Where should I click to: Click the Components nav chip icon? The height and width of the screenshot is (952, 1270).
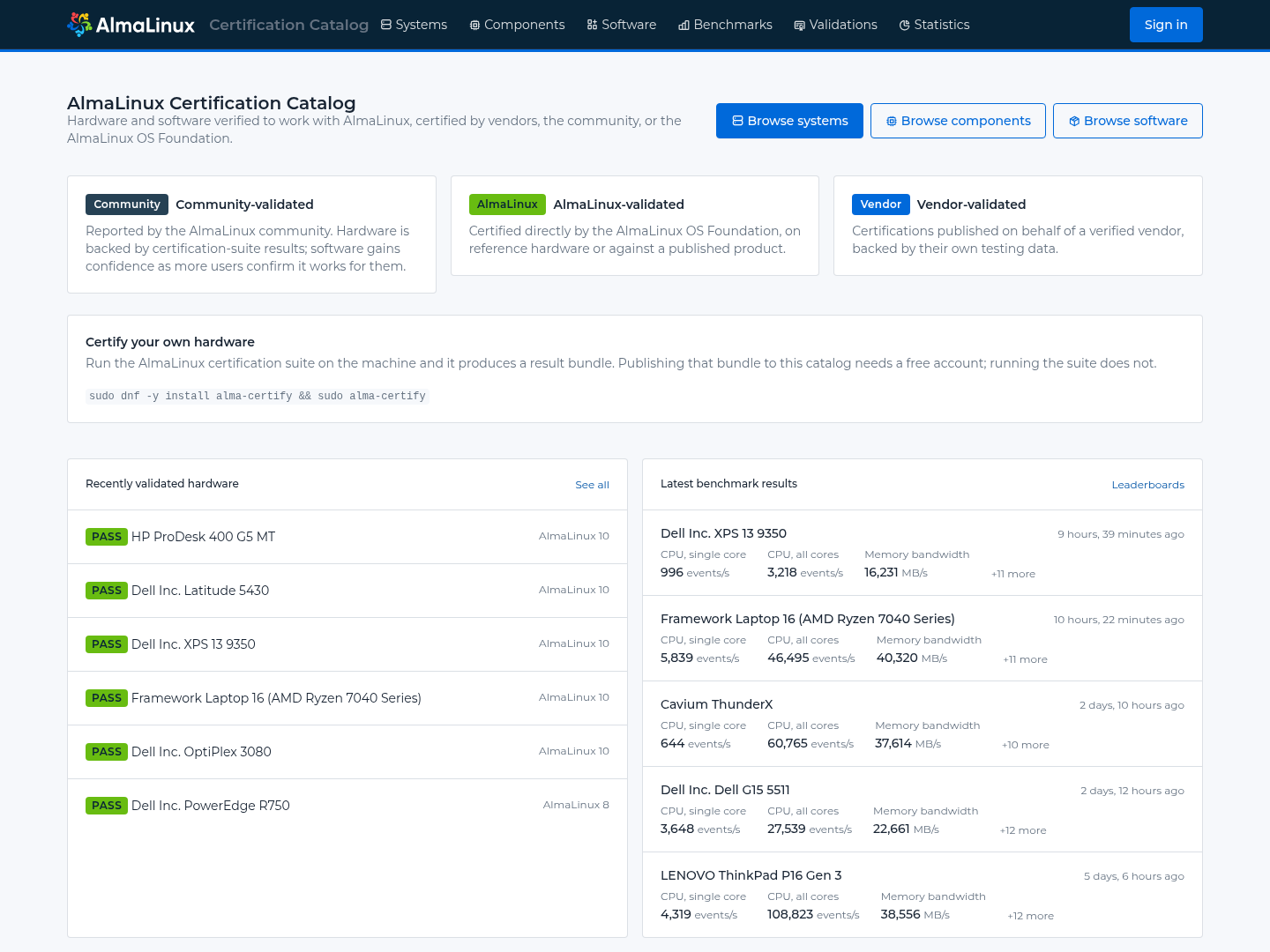click(x=474, y=25)
